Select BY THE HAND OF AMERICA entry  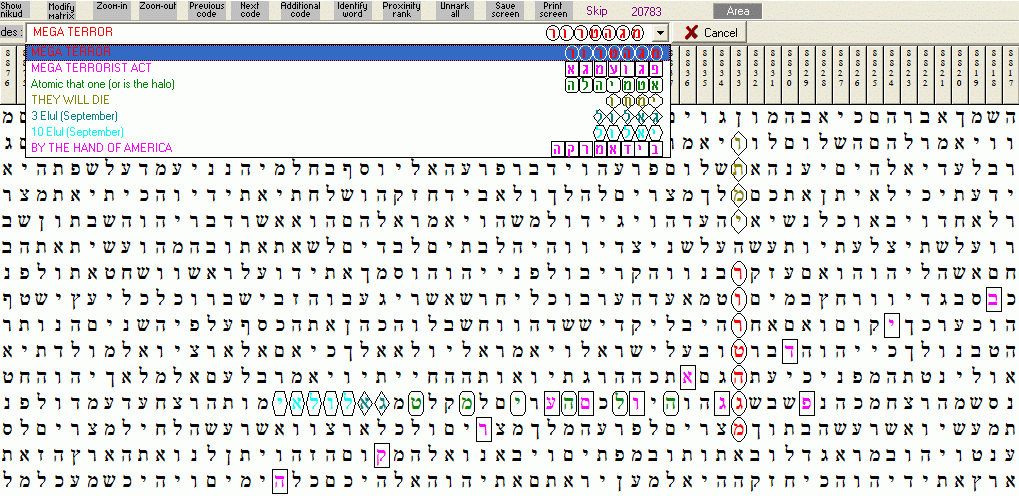click(x=348, y=148)
